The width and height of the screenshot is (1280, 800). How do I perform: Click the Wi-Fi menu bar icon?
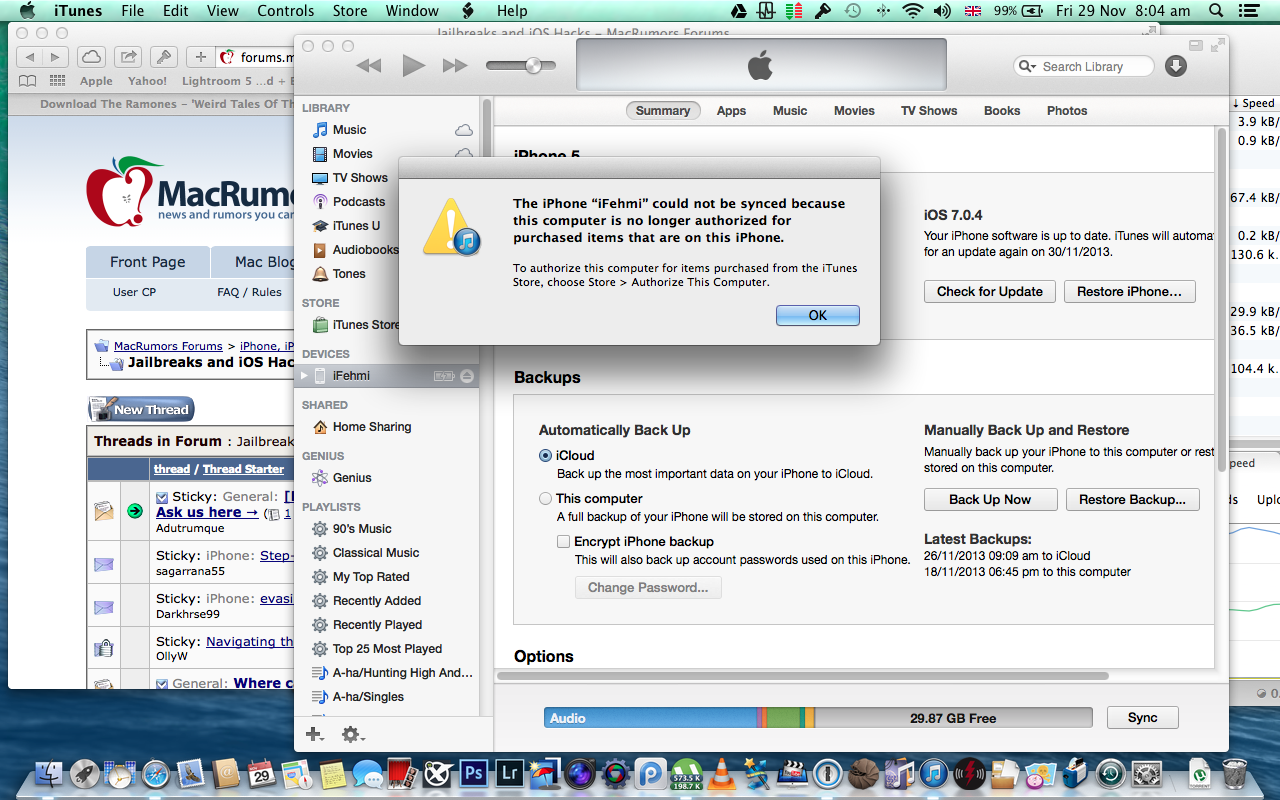(x=912, y=11)
